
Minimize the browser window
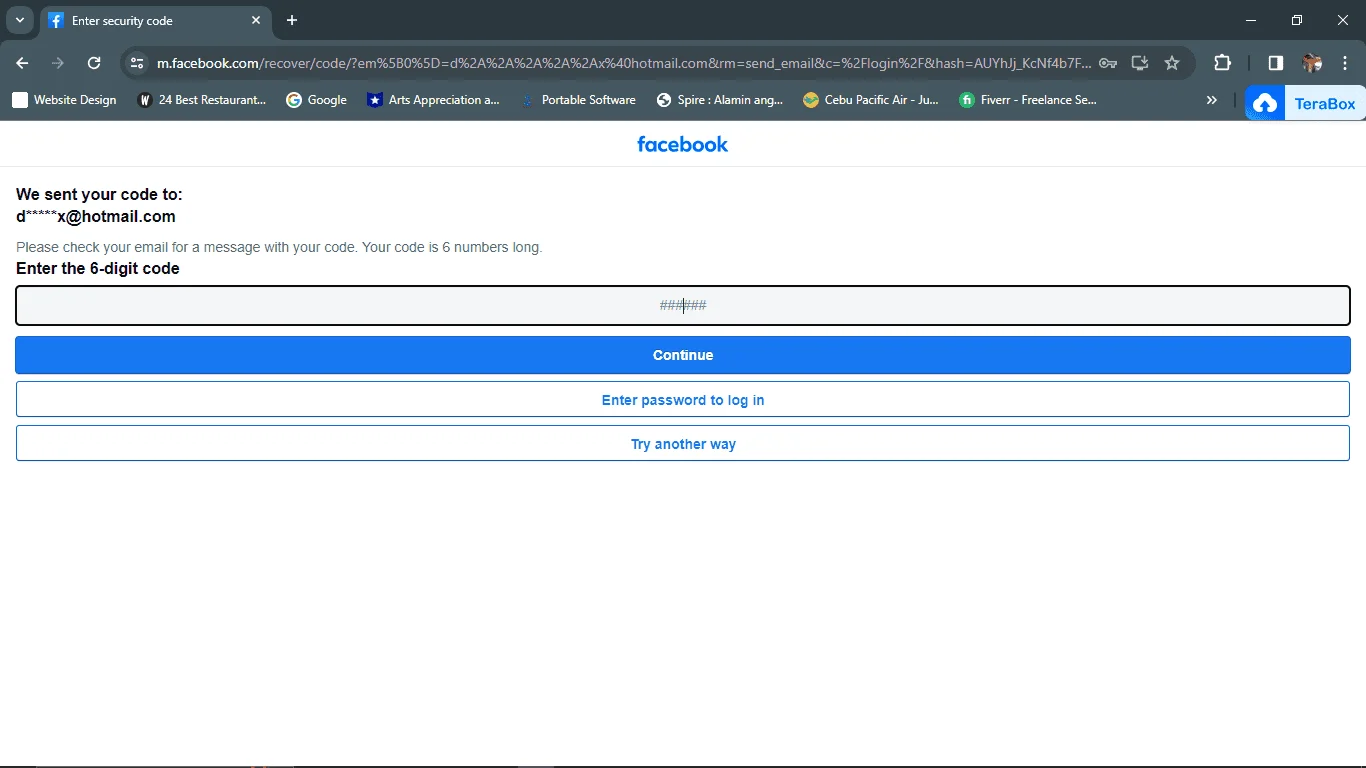tap(1251, 20)
